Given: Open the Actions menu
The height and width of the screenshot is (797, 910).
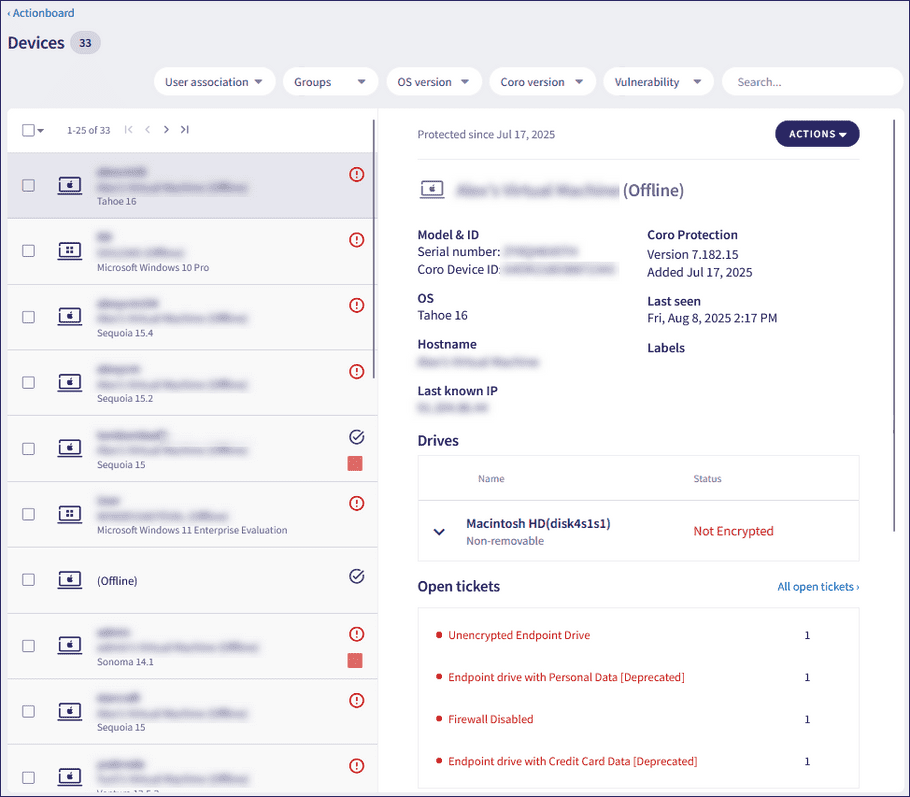Looking at the screenshot, I should (x=817, y=134).
